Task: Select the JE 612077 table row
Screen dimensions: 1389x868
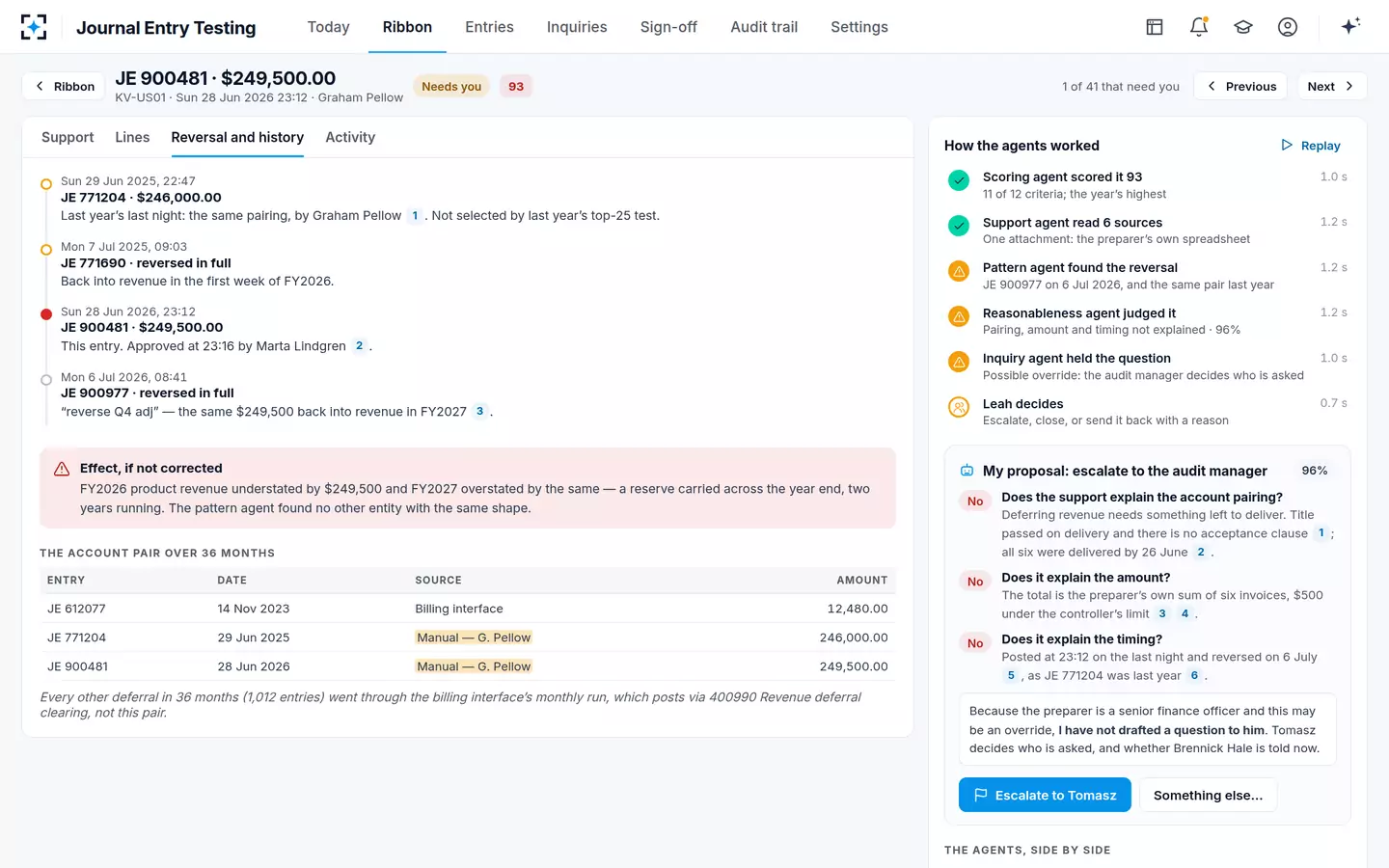Action: [x=468, y=609]
